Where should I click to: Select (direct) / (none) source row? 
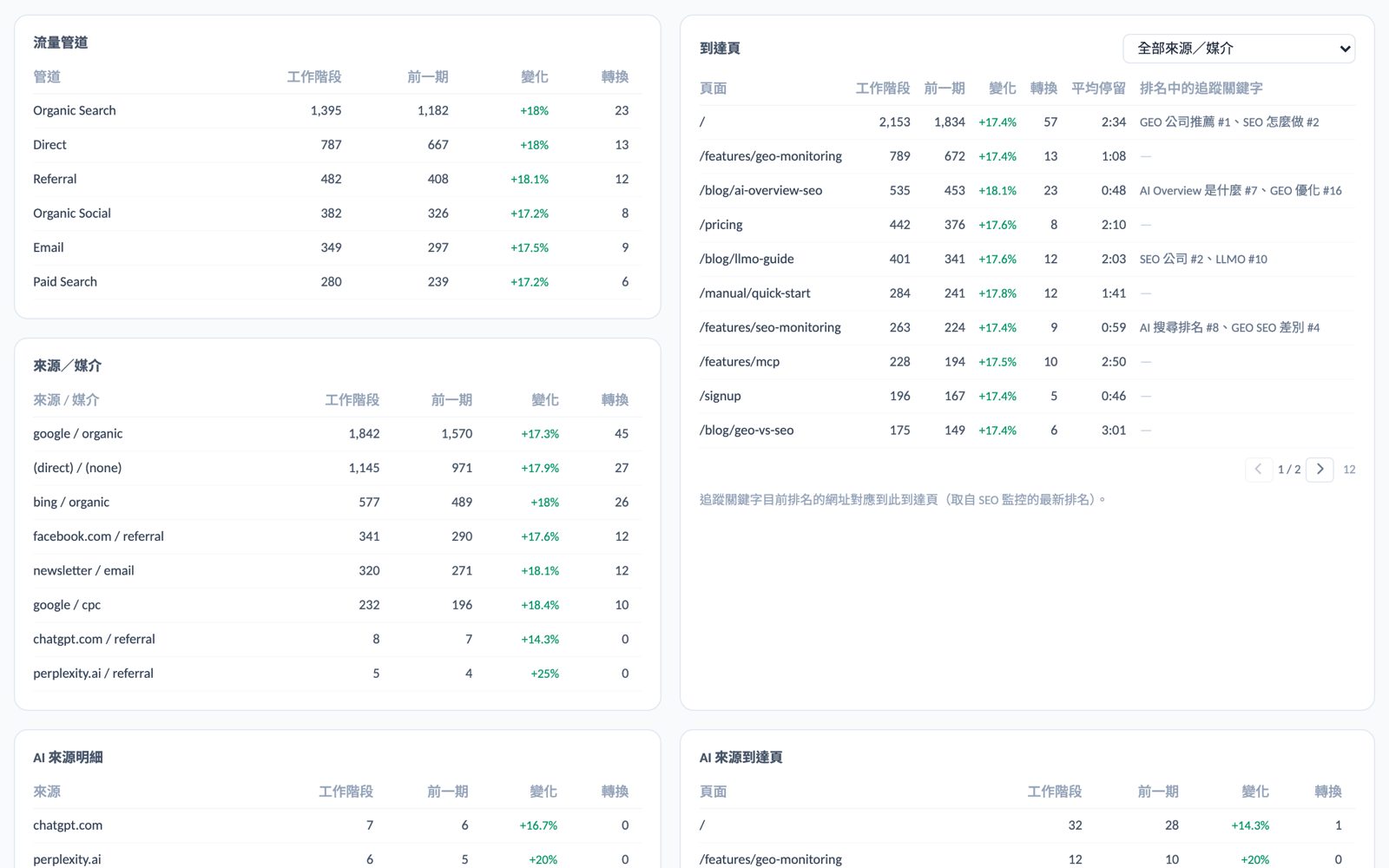tap(337, 468)
